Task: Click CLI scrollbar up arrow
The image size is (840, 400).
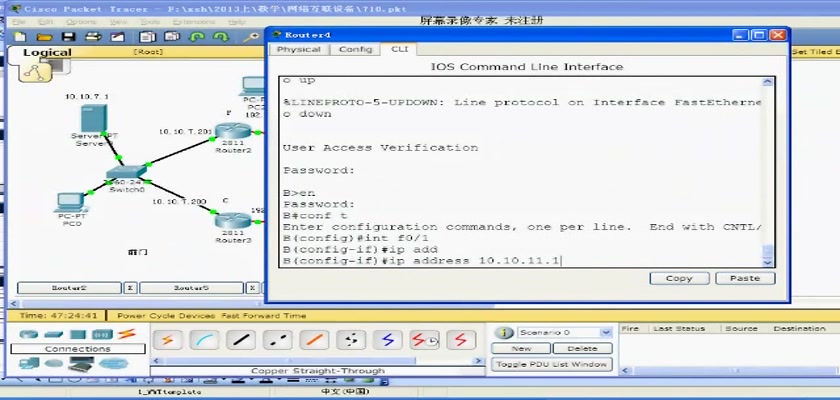Action: pos(768,82)
